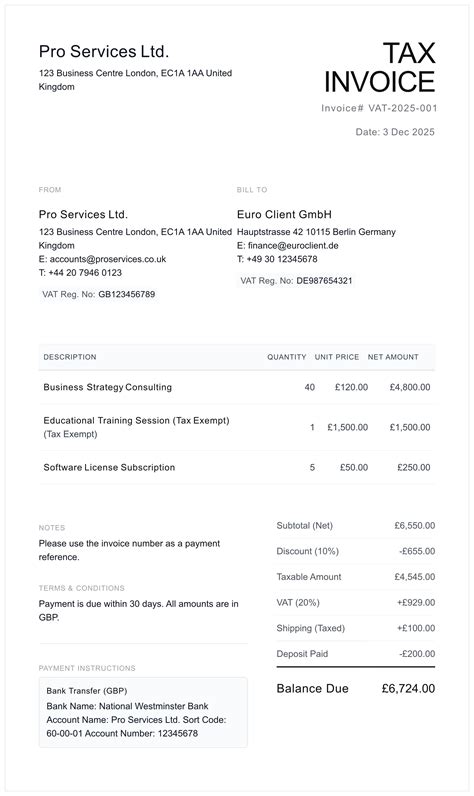Viewport: 474px width, 796px height.
Task: Click phone number +44 20 7946 0123
Action: click(85, 273)
